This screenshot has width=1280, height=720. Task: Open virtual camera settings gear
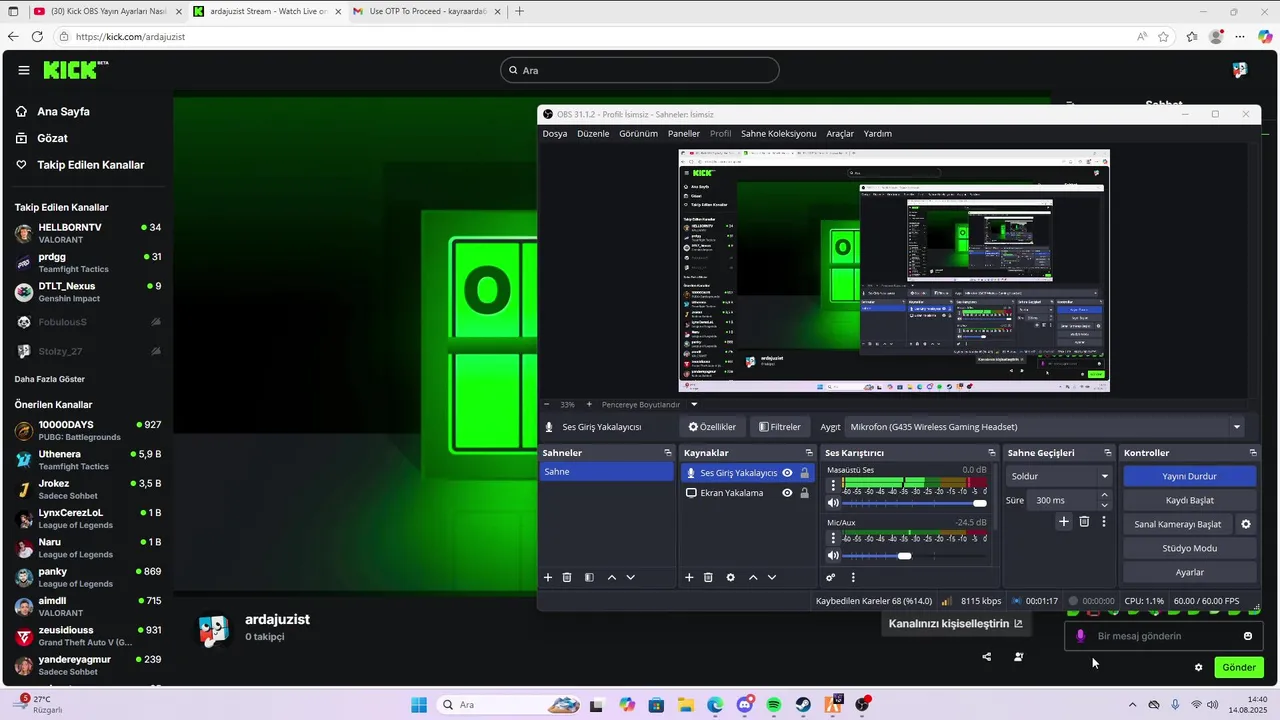1246,524
